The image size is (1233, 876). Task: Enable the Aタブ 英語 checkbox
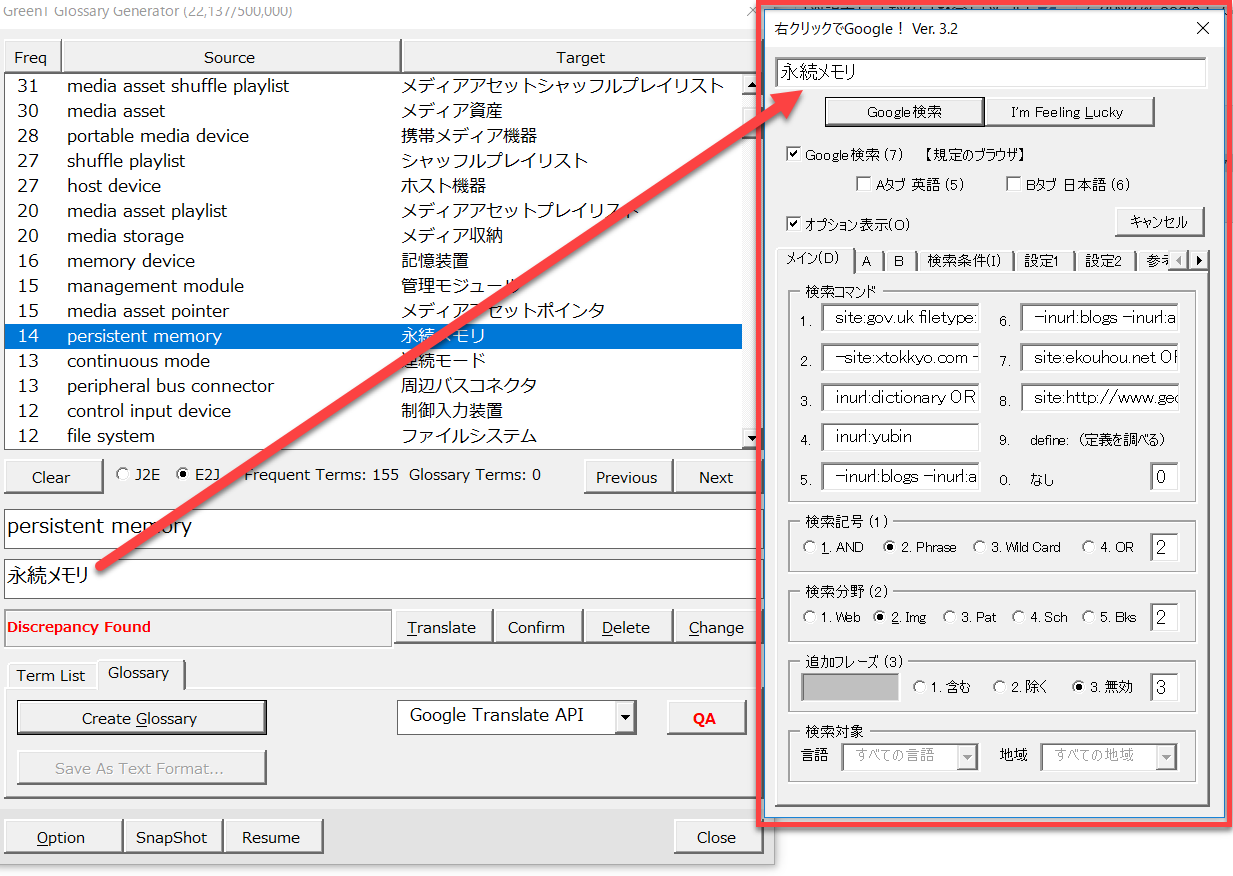(864, 184)
